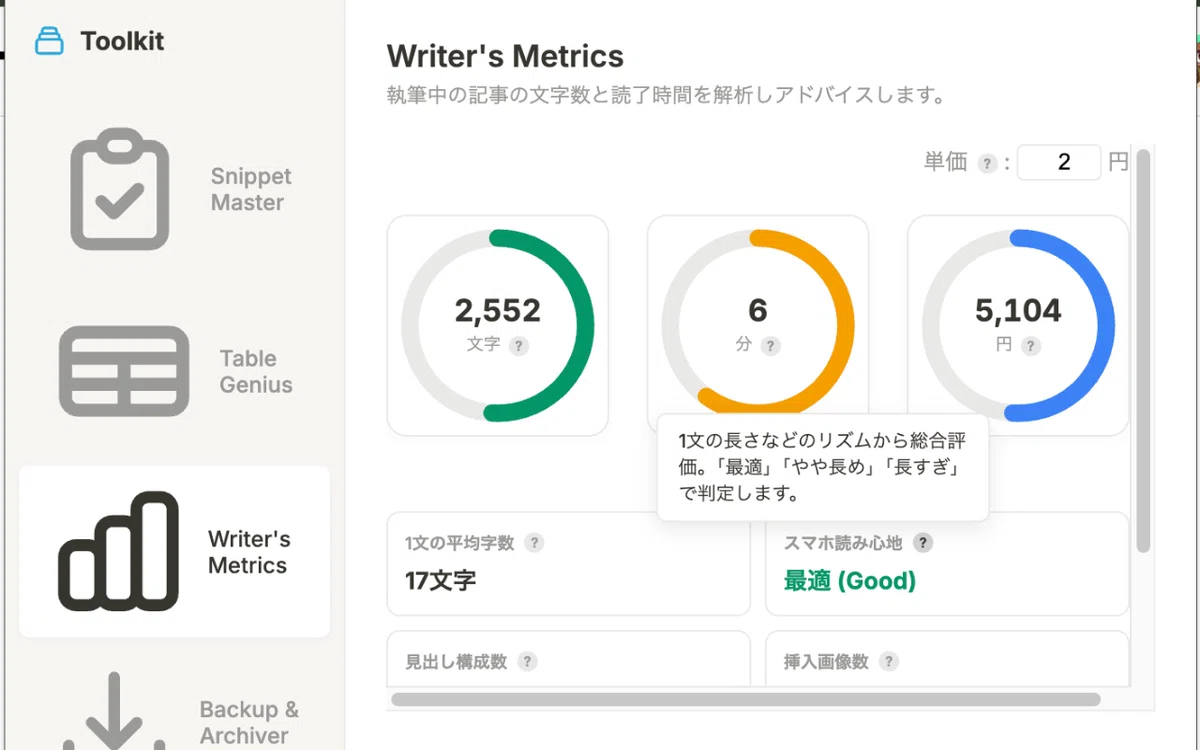1200x750 pixels.
Task: Click the スマホ読み心地 card label
Action: click(843, 543)
